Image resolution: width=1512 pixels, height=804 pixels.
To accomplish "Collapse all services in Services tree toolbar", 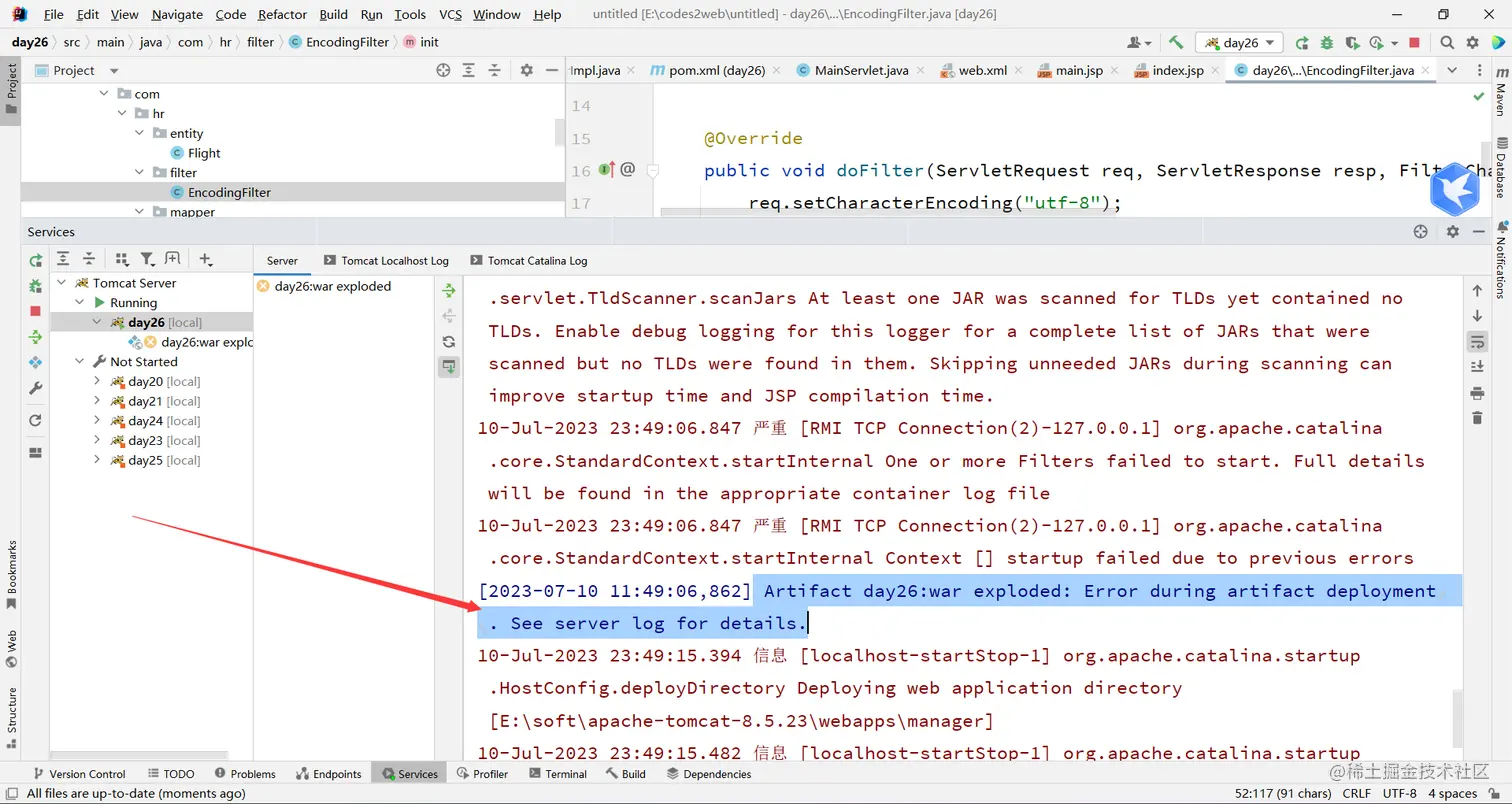I will [89, 259].
